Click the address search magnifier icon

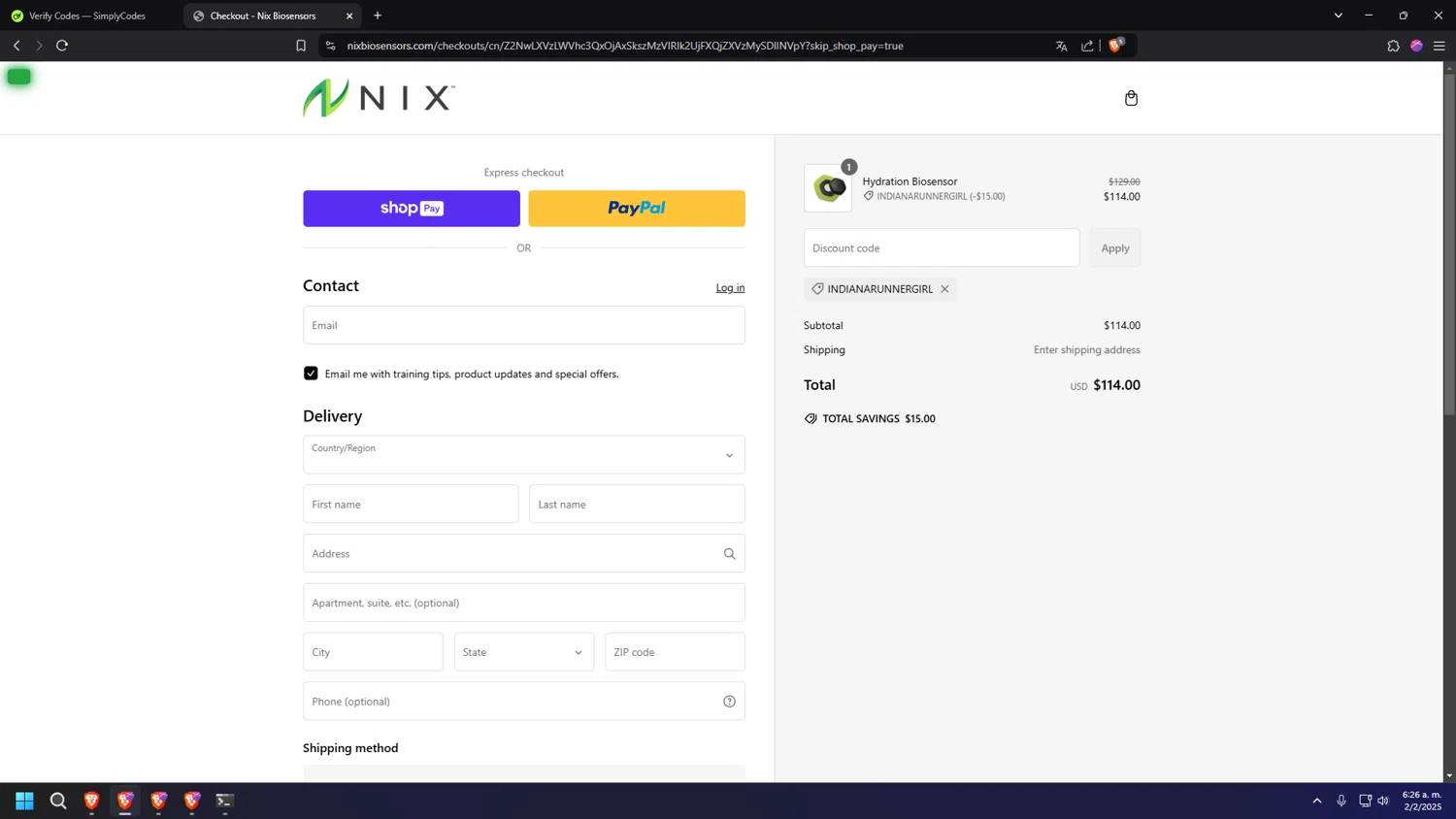pyautogui.click(x=729, y=554)
